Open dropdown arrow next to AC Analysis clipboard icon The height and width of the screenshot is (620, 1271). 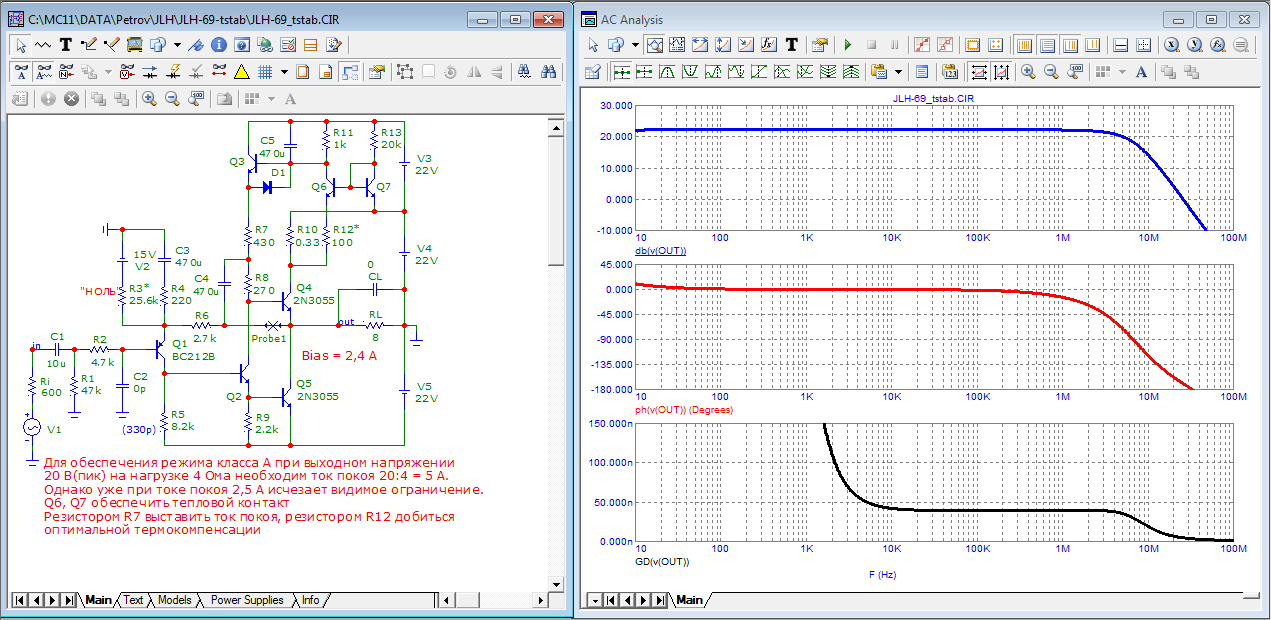tap(897, 72)
